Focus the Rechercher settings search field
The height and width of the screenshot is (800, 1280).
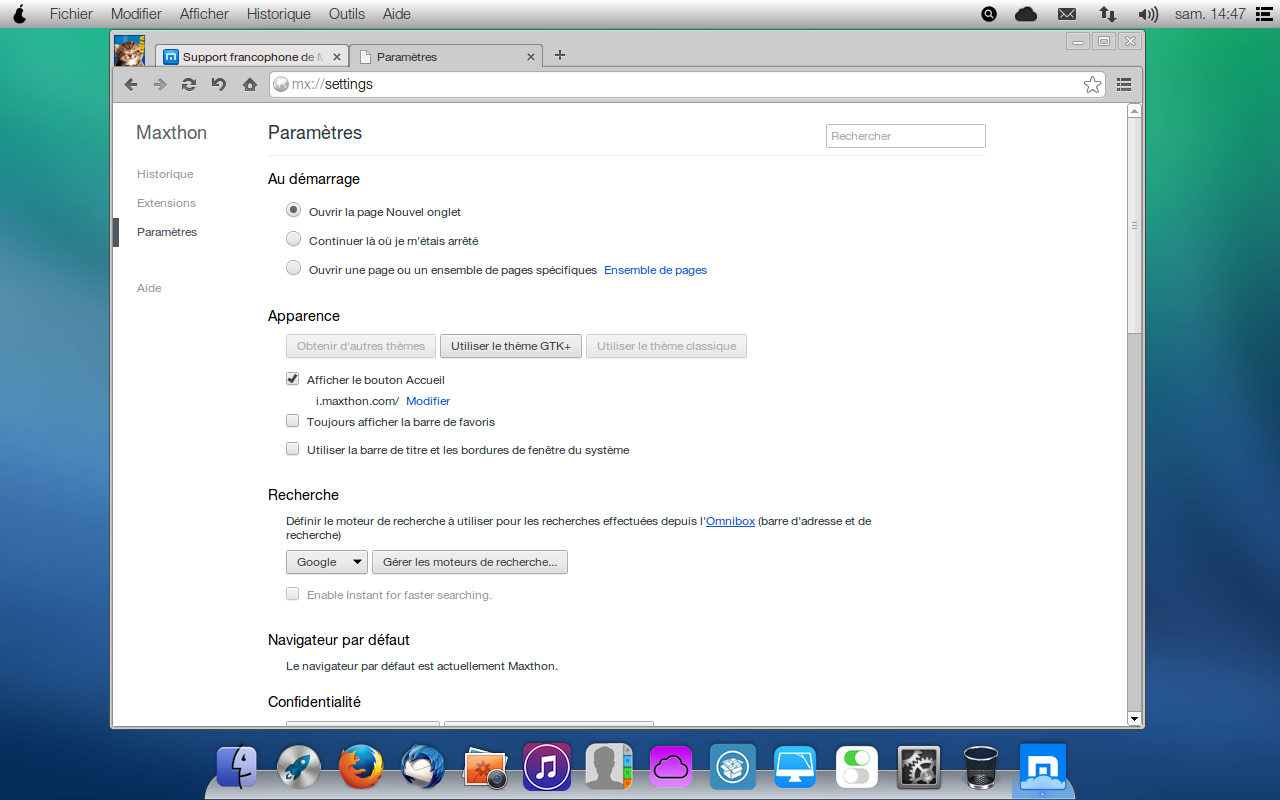point(906,136)
